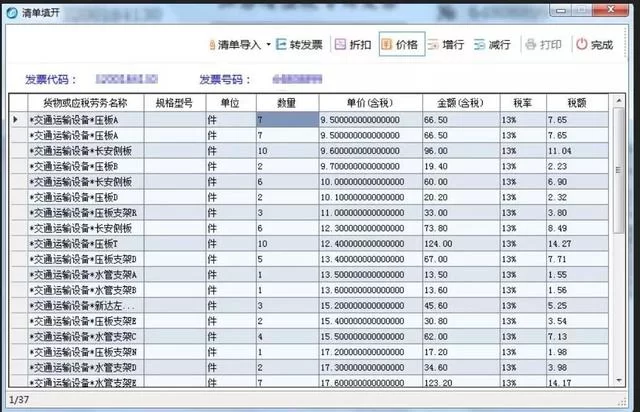The image size is (640, 412).
Task: Click the 清单导入 import icon
Action: click(x=209, y=45)
